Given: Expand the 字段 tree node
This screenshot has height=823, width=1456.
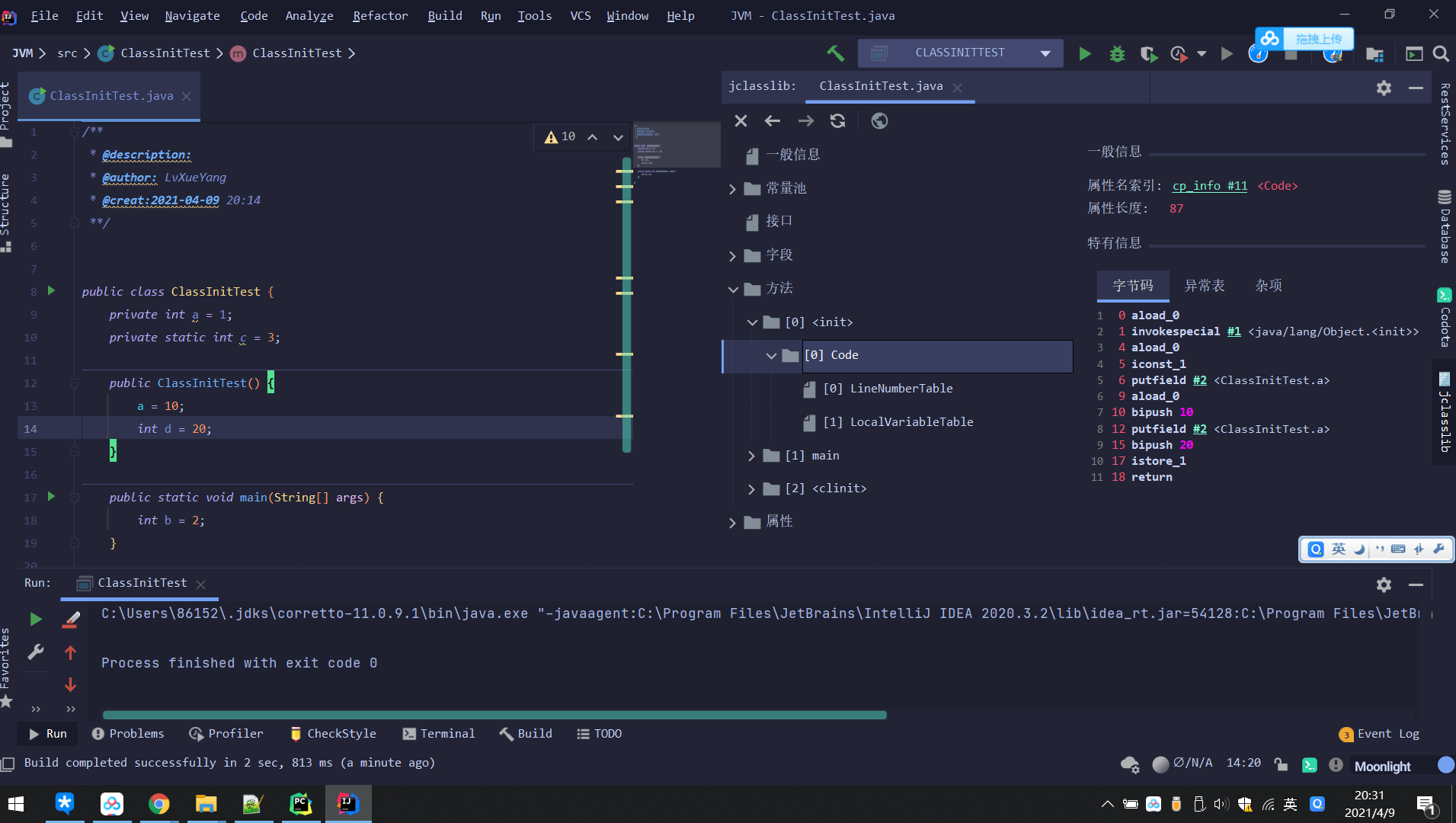Looking at the screenshot, I should tap(732, 256).
